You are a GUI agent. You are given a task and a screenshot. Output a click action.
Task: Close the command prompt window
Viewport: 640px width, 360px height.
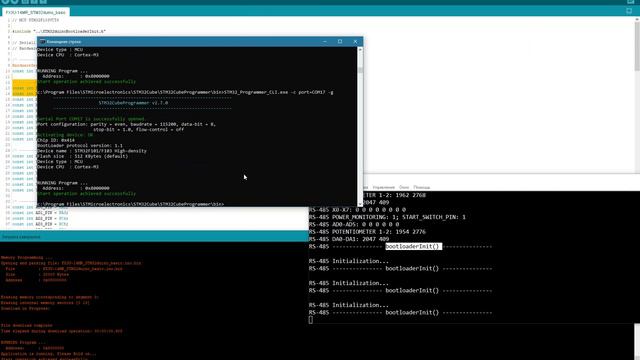click(x=355, y=42)
